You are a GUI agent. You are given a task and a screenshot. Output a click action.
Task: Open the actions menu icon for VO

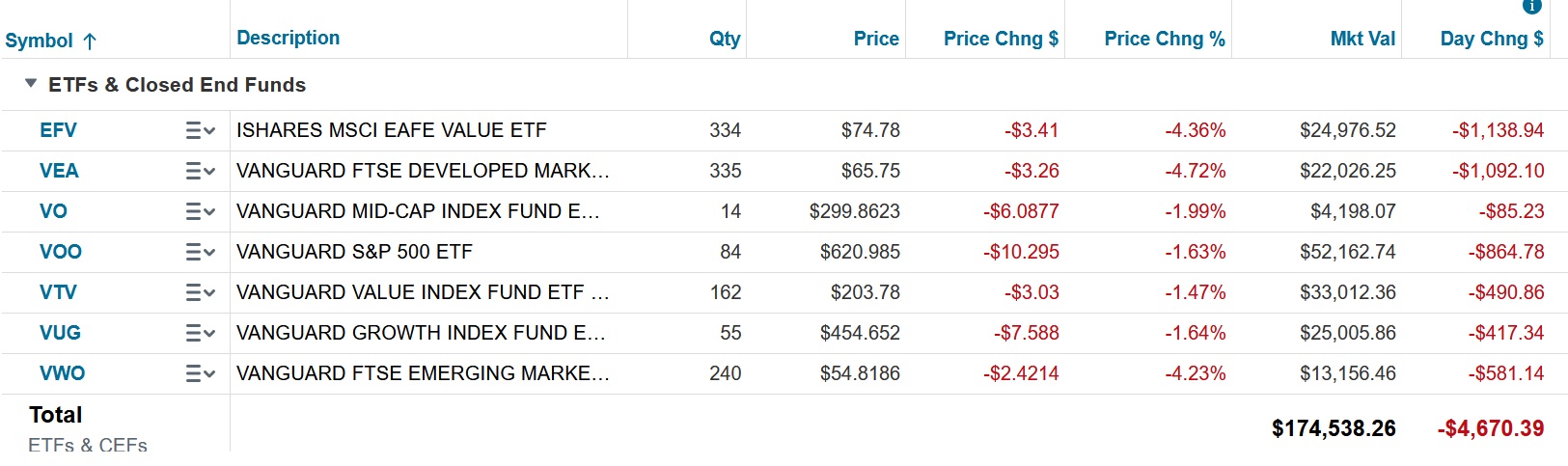click(200, 211)
